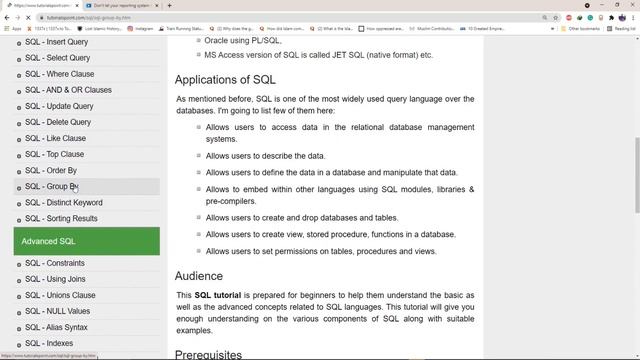The height and width of the screenshot is (360, 640).
Task: Open the Extensions puzzle piece menu
Action: 611,18
